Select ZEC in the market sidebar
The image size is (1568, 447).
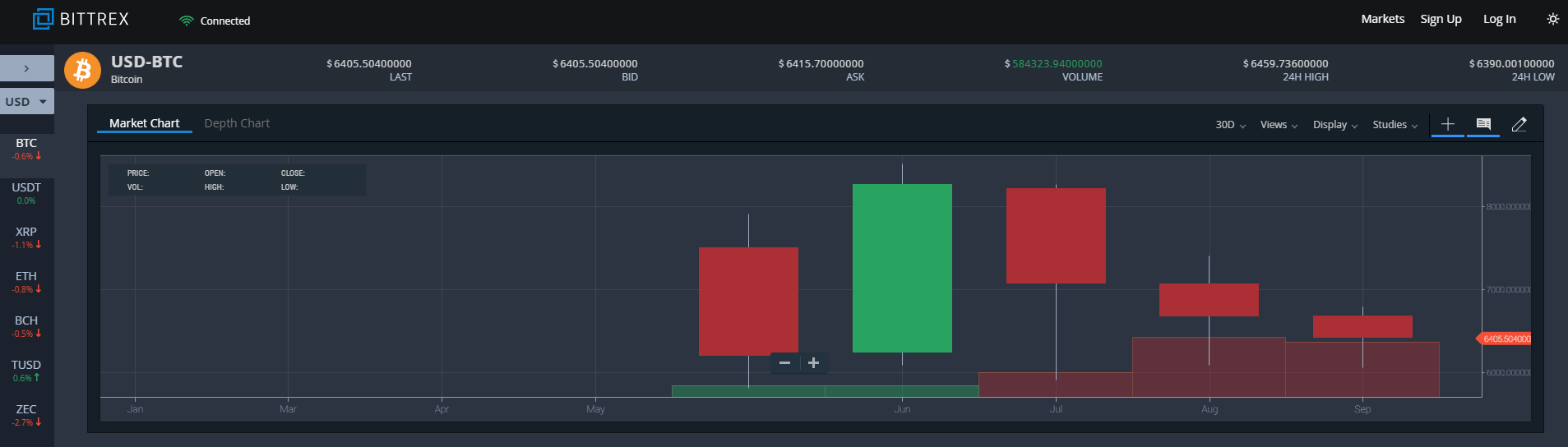point(26,415)
